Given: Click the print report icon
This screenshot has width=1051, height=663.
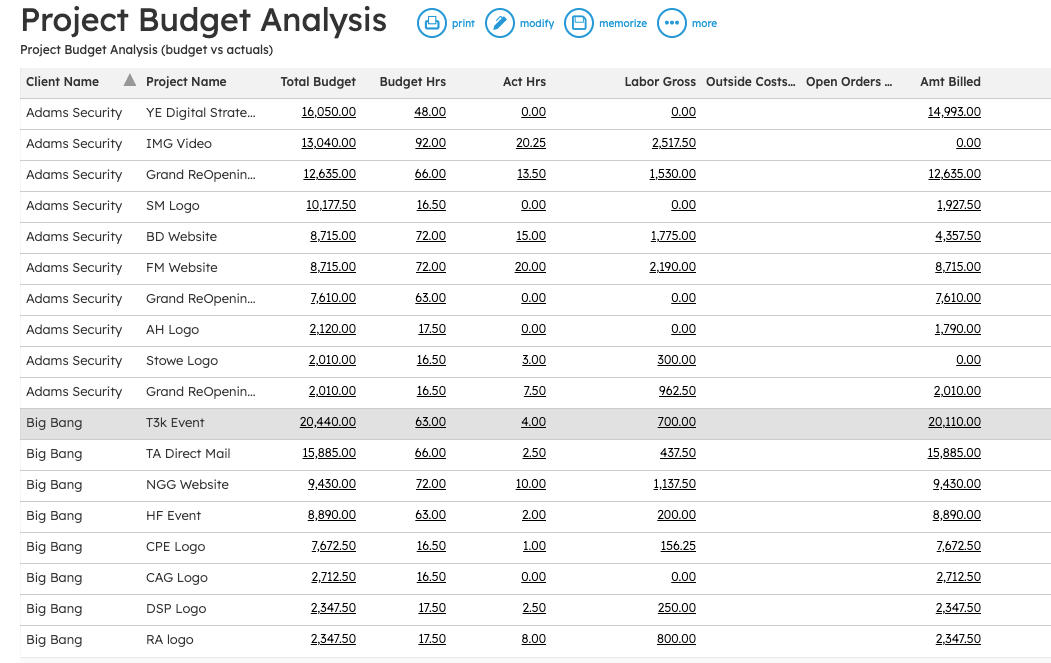Looking at the screenshot, I should click(429, 22).
